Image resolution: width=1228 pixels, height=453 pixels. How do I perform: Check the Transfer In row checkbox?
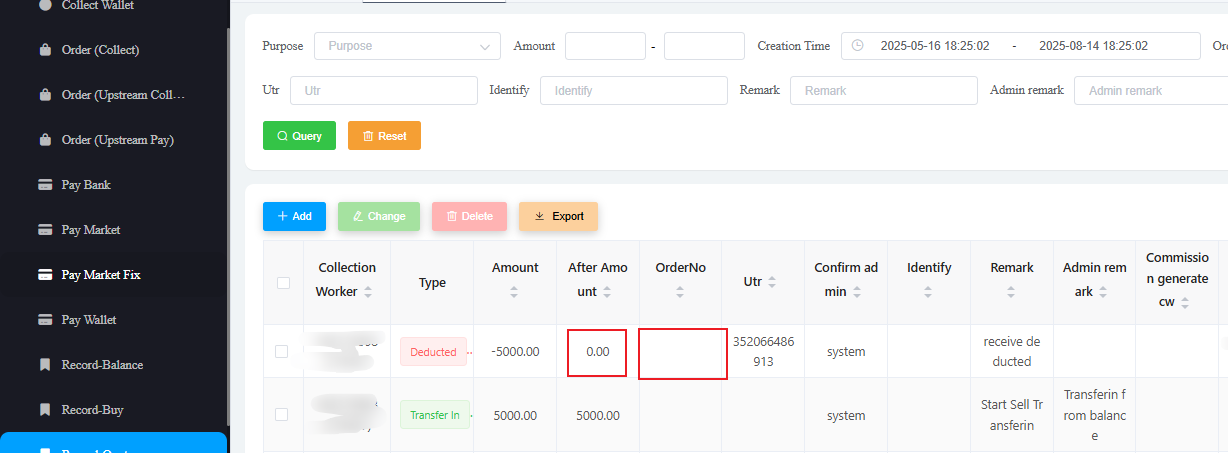tap(281, 414)
